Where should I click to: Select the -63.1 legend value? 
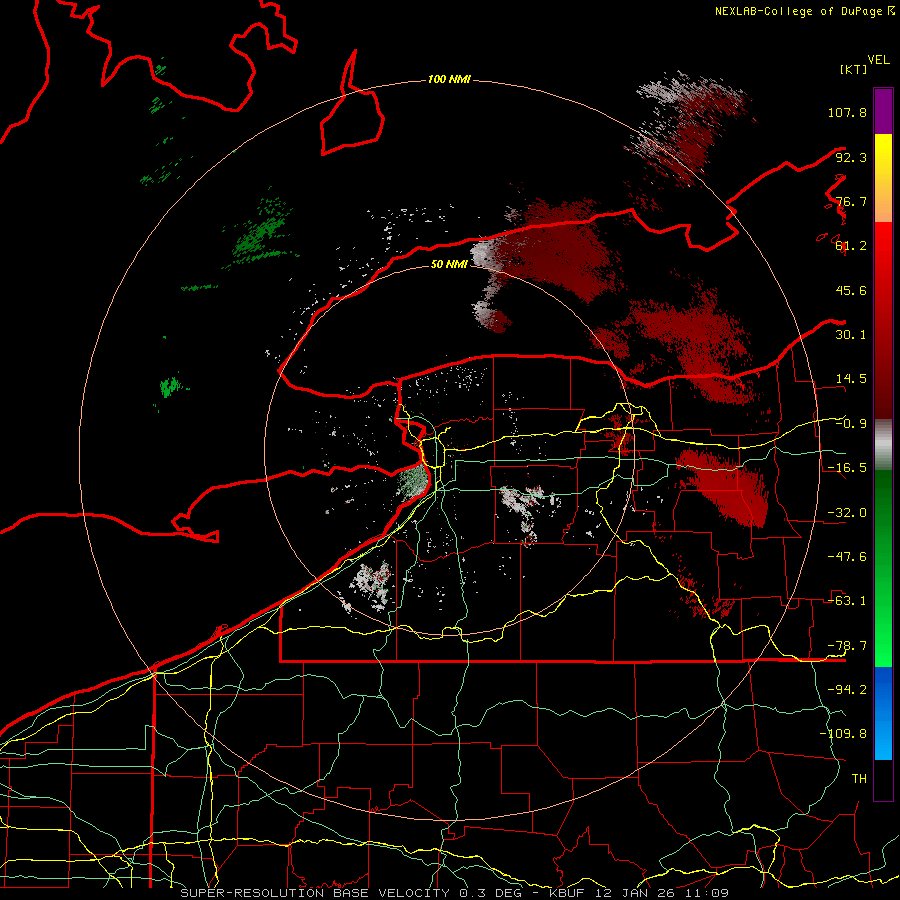847,601
